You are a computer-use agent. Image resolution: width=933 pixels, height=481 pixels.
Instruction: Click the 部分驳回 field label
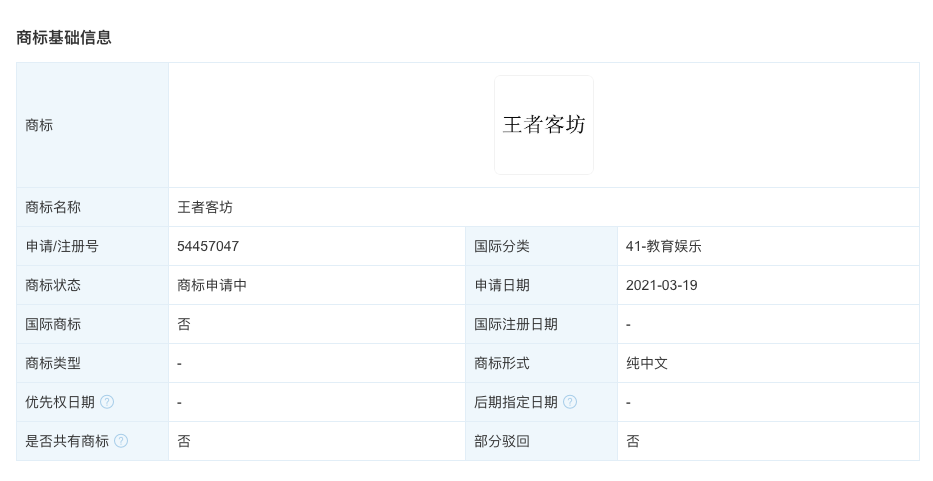(x=502, y=441)
